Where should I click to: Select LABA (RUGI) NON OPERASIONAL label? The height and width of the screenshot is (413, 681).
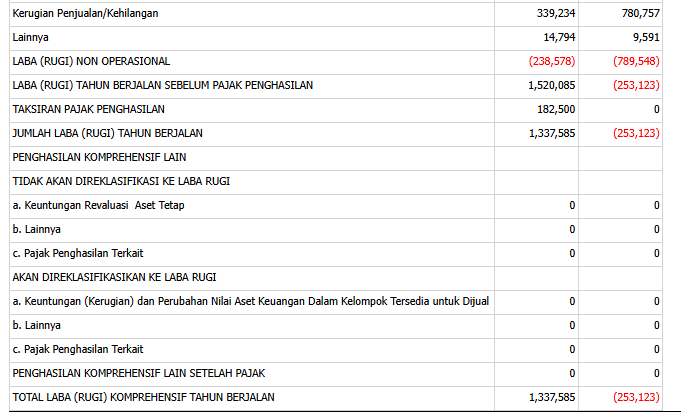pos(91,62)
